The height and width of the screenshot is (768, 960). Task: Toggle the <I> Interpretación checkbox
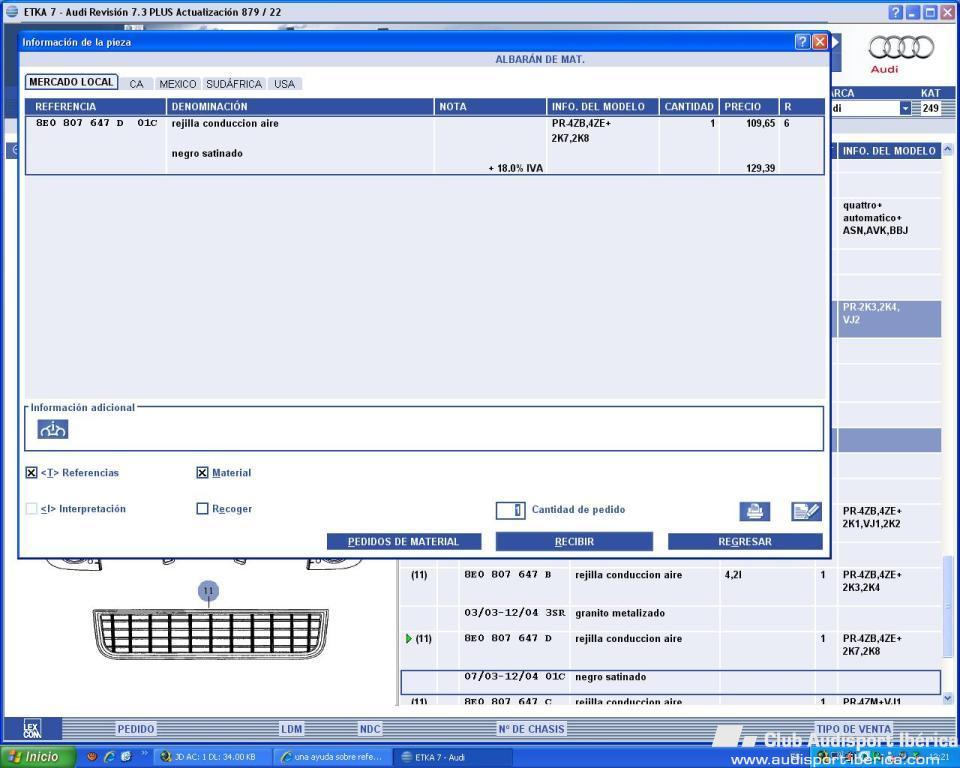click(31, 509)
